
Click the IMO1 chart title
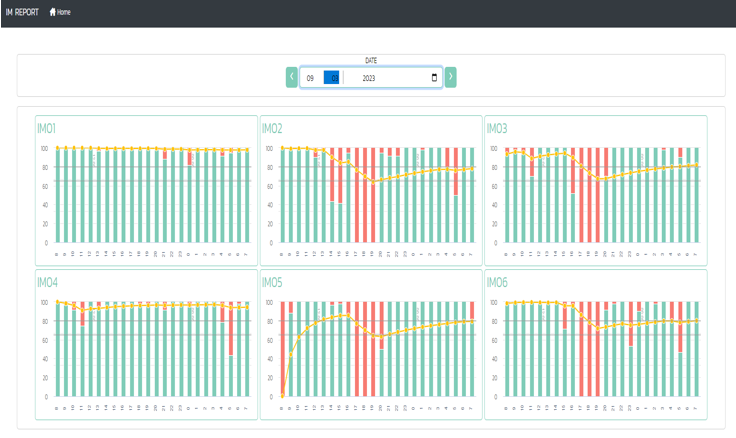coord(47,129)
